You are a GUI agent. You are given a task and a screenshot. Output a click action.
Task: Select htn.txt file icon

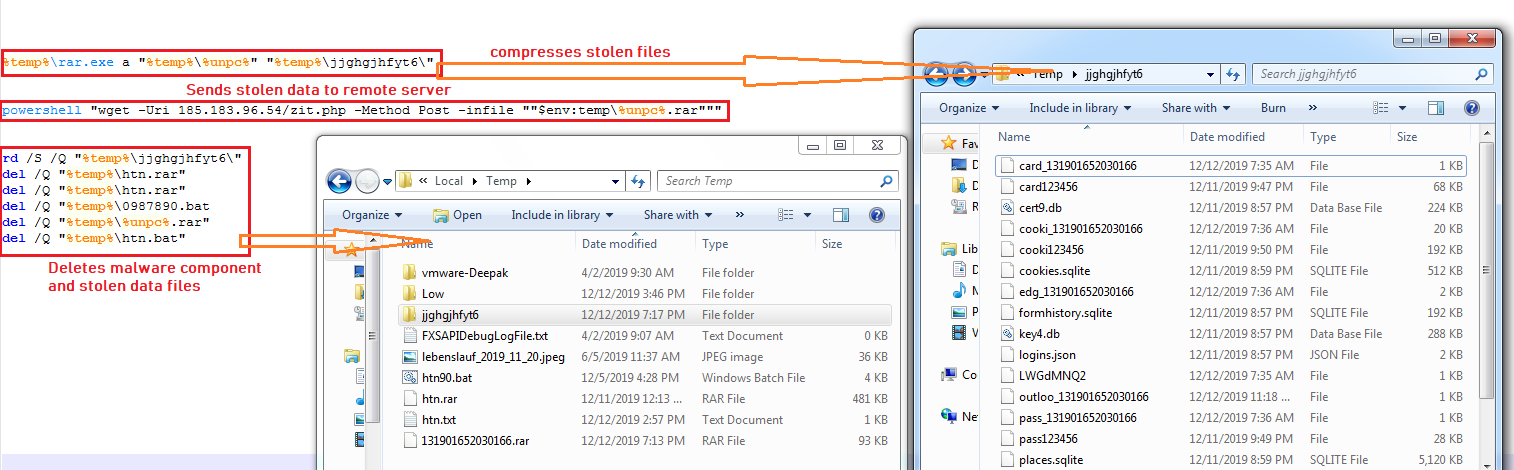409,420
